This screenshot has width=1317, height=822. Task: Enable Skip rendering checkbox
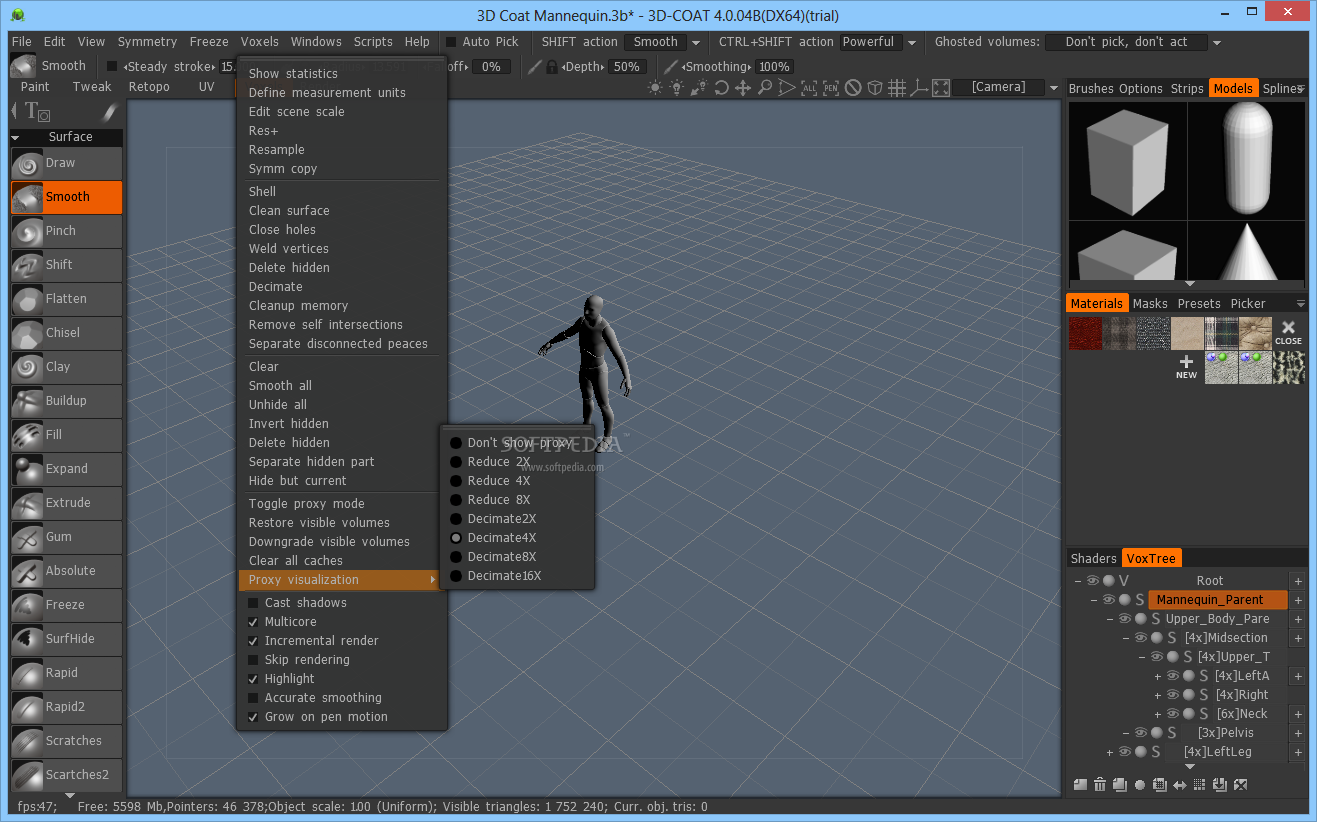tap(254, 660)
